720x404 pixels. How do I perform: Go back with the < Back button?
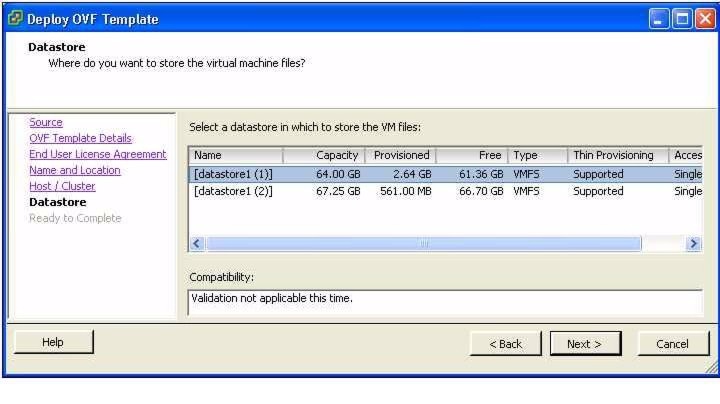(506, 343)
